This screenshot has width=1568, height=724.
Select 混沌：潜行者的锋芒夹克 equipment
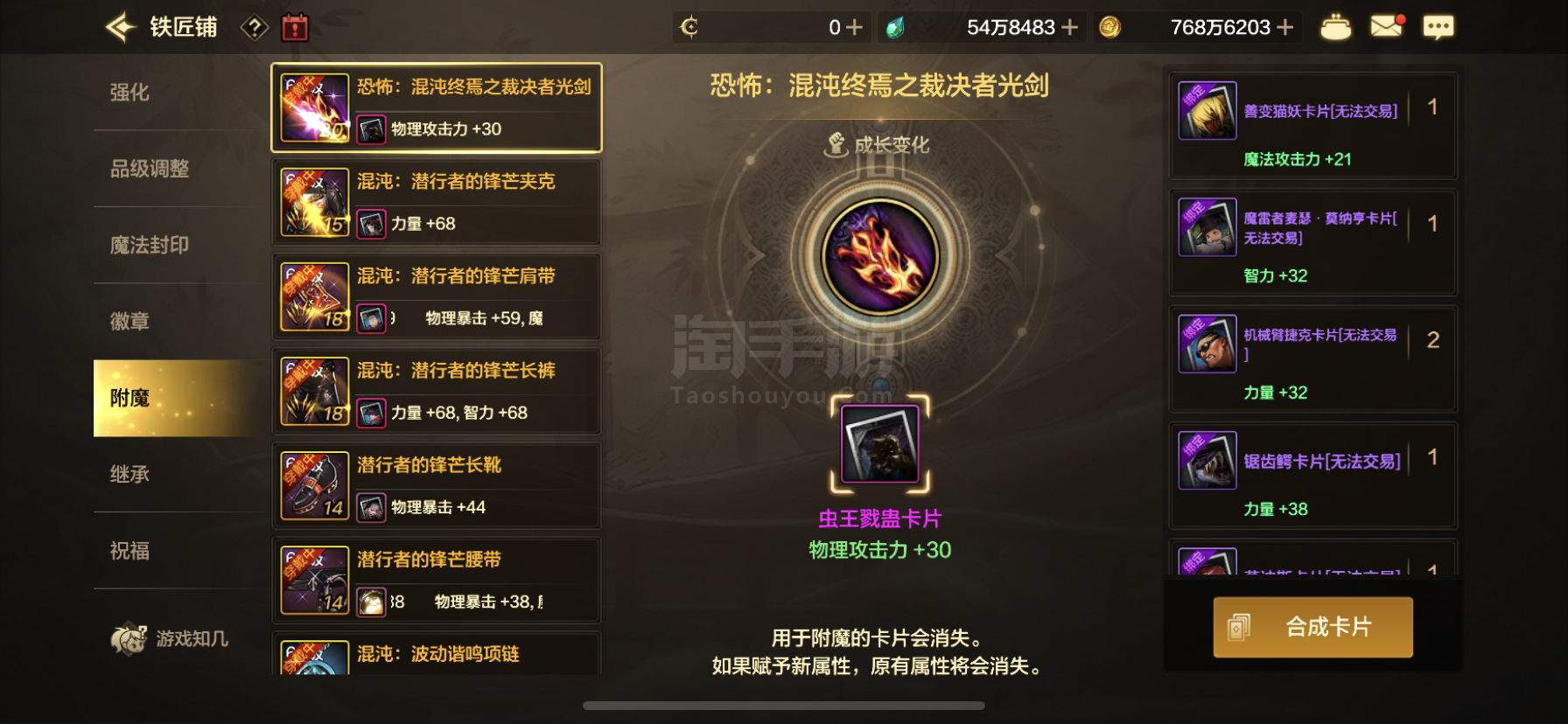point(437,202)
